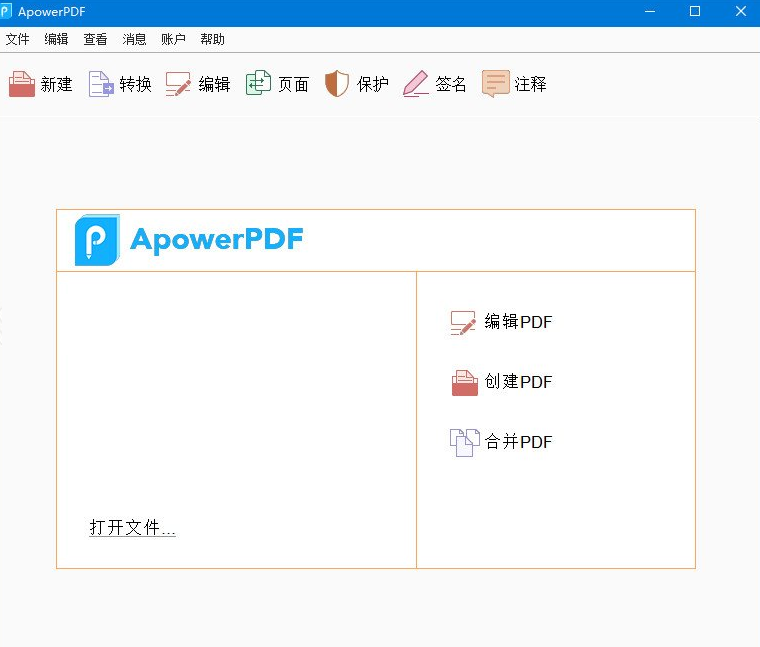Open the 页面 (Pages) tool

[258, 83]
